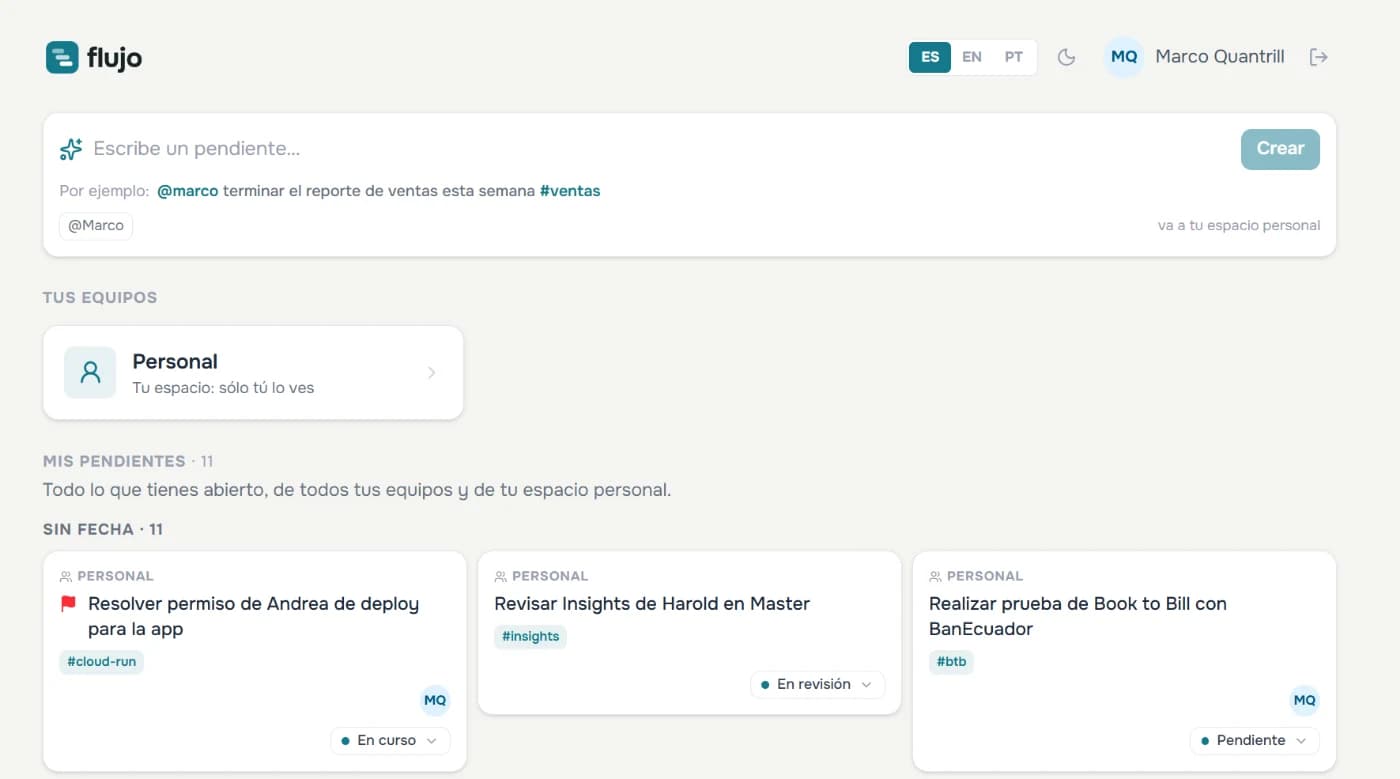The height and width of the screenshot is (779, 1400).
Task: Click the #cloud-run tag
Action: coord(101,662)
